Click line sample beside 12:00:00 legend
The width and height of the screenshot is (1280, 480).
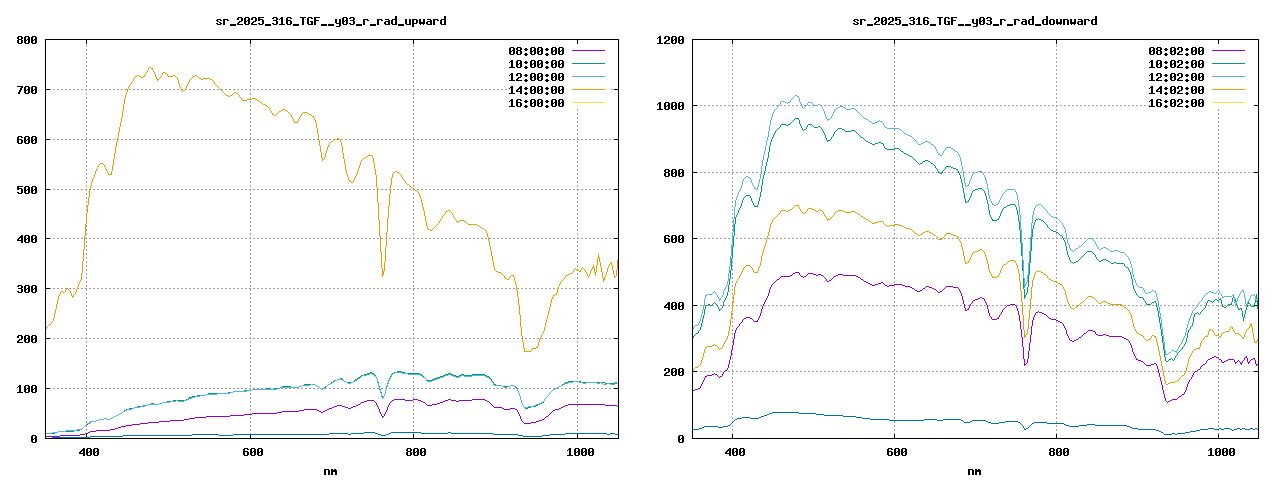[x=588, y=77]
